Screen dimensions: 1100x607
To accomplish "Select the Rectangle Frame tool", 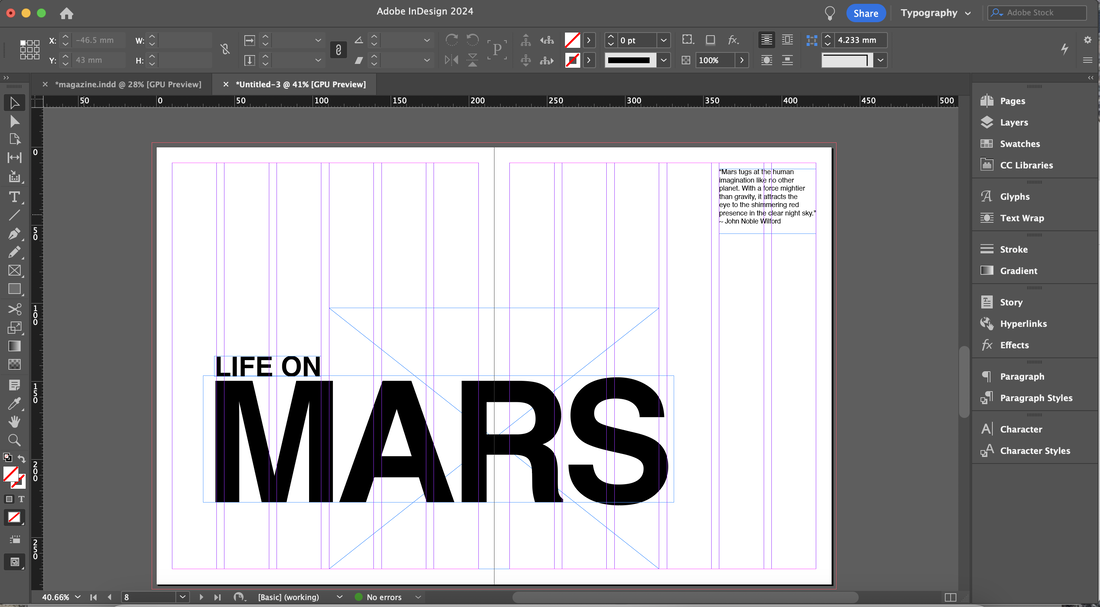I will [14, 270].
